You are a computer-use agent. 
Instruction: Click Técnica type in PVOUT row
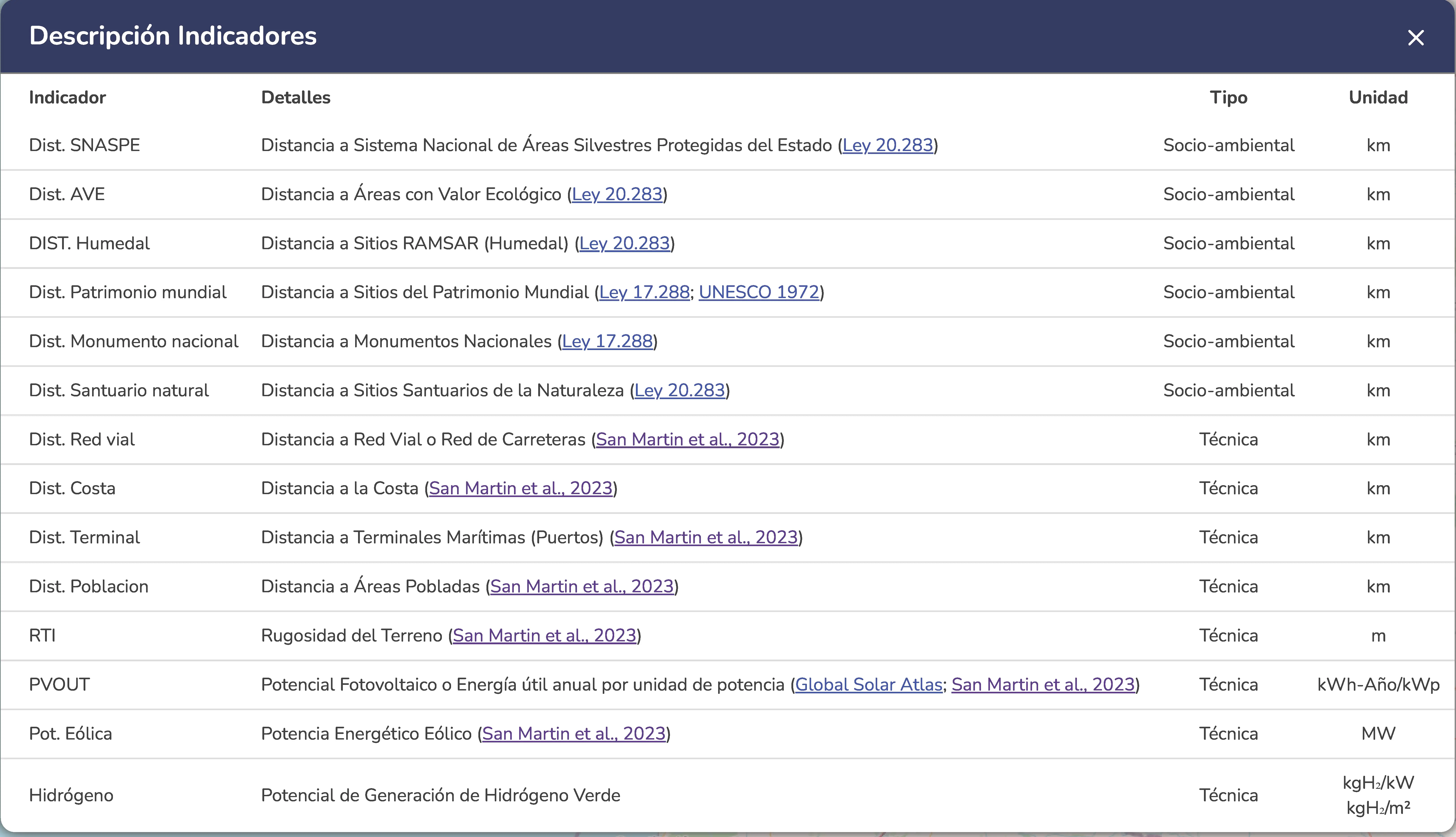(x=1229, y=685)
